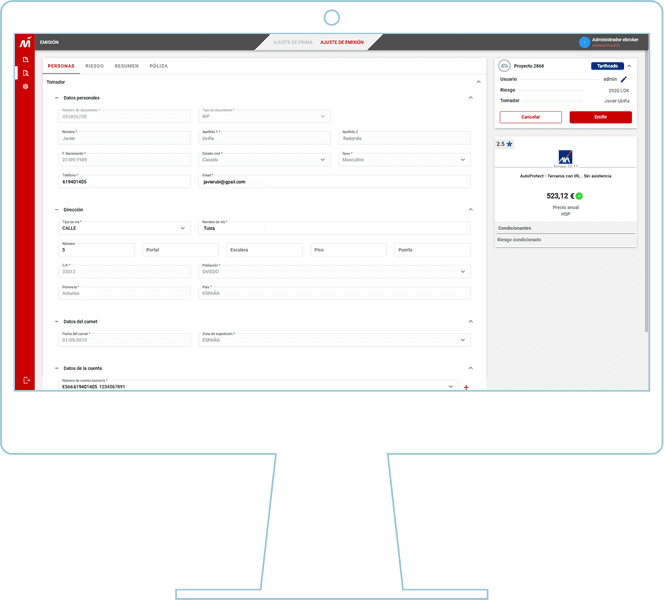Viewport: 664px width, 600px height.
Task: Open the bank account number dropdown
Action: pyautogui.click(x=258, y=385)
